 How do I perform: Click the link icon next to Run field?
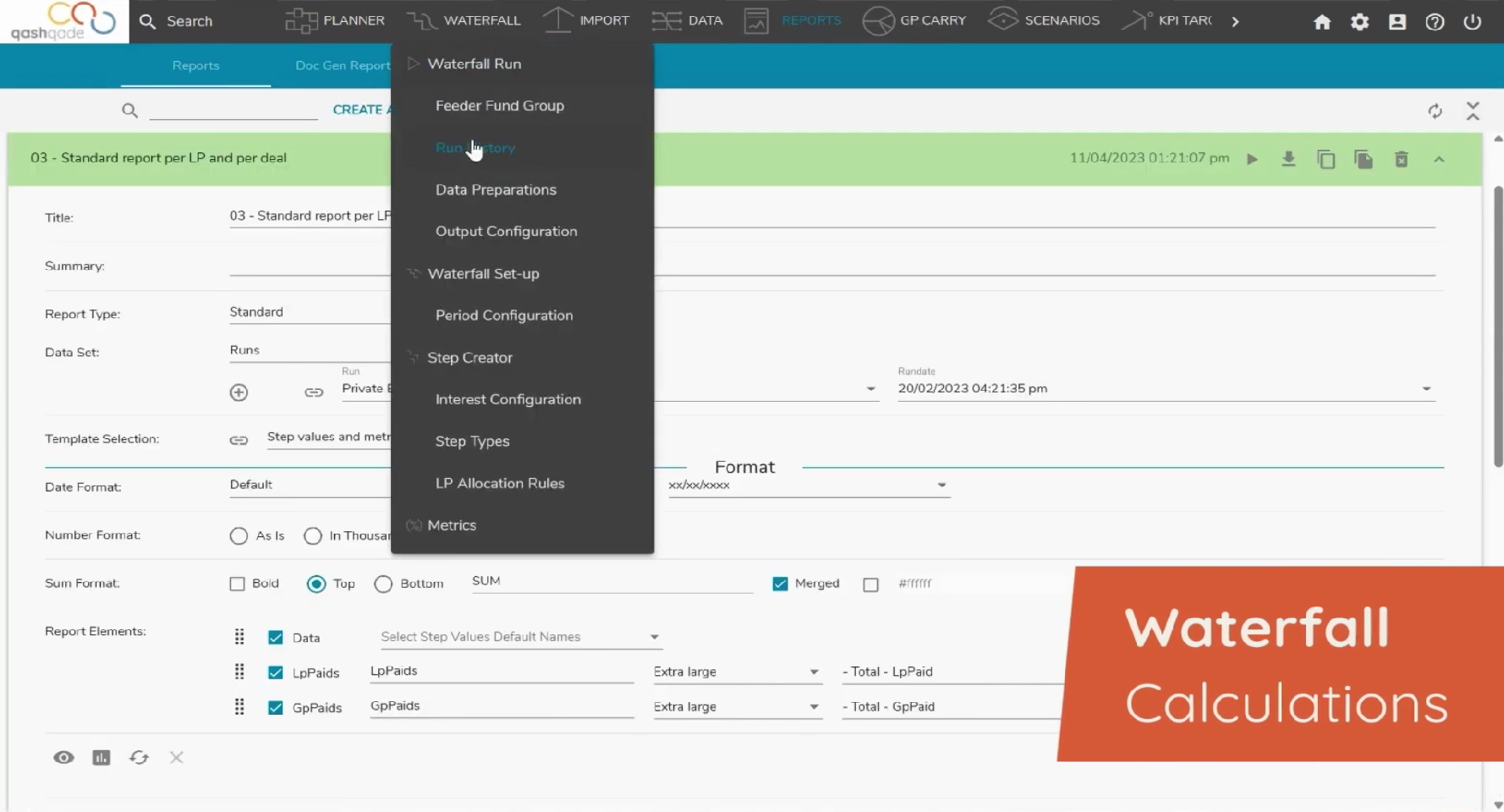[314, 392]
